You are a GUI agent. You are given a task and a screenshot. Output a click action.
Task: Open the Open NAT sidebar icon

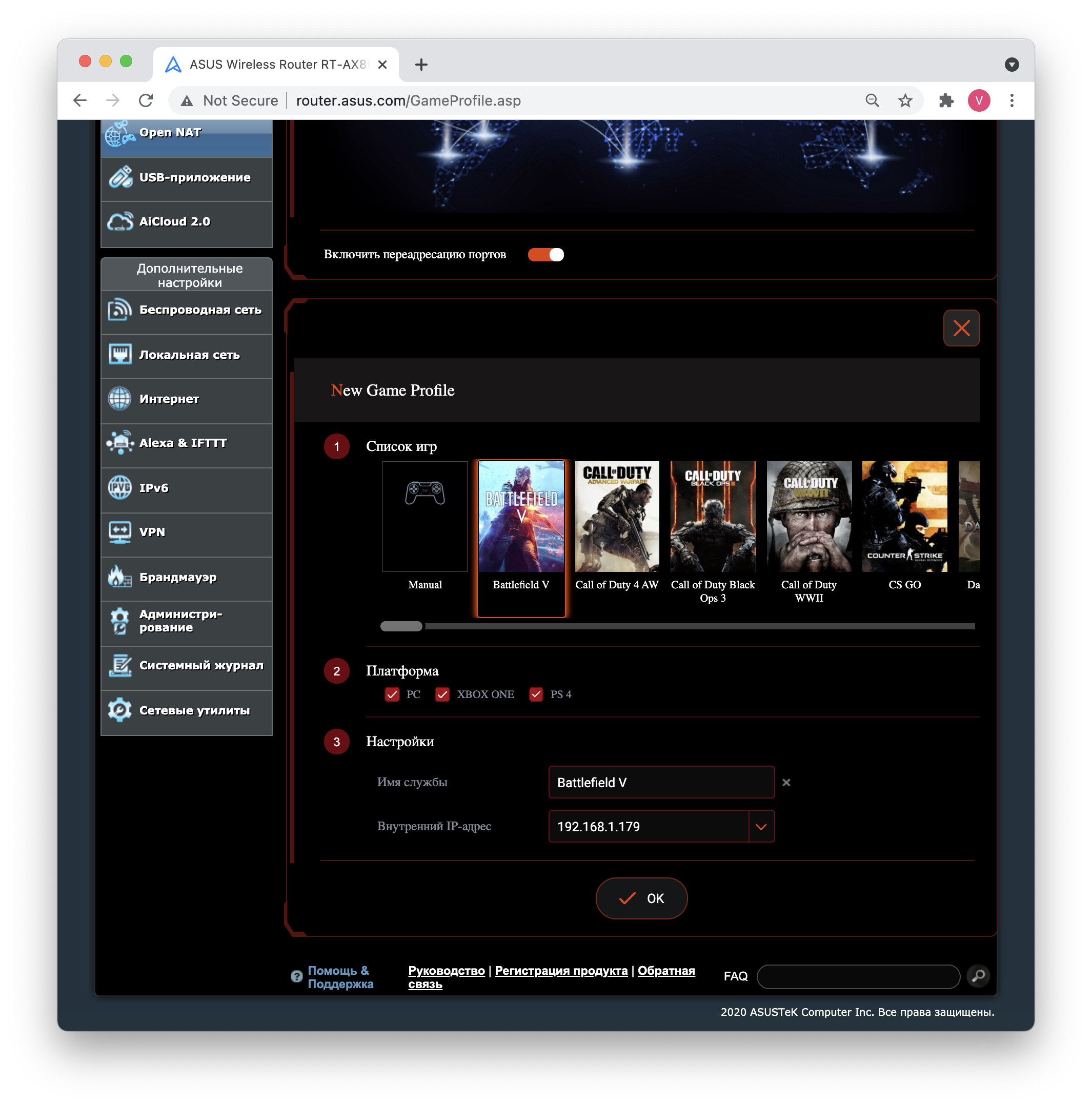pyautogui.click(x=119, y=134)
